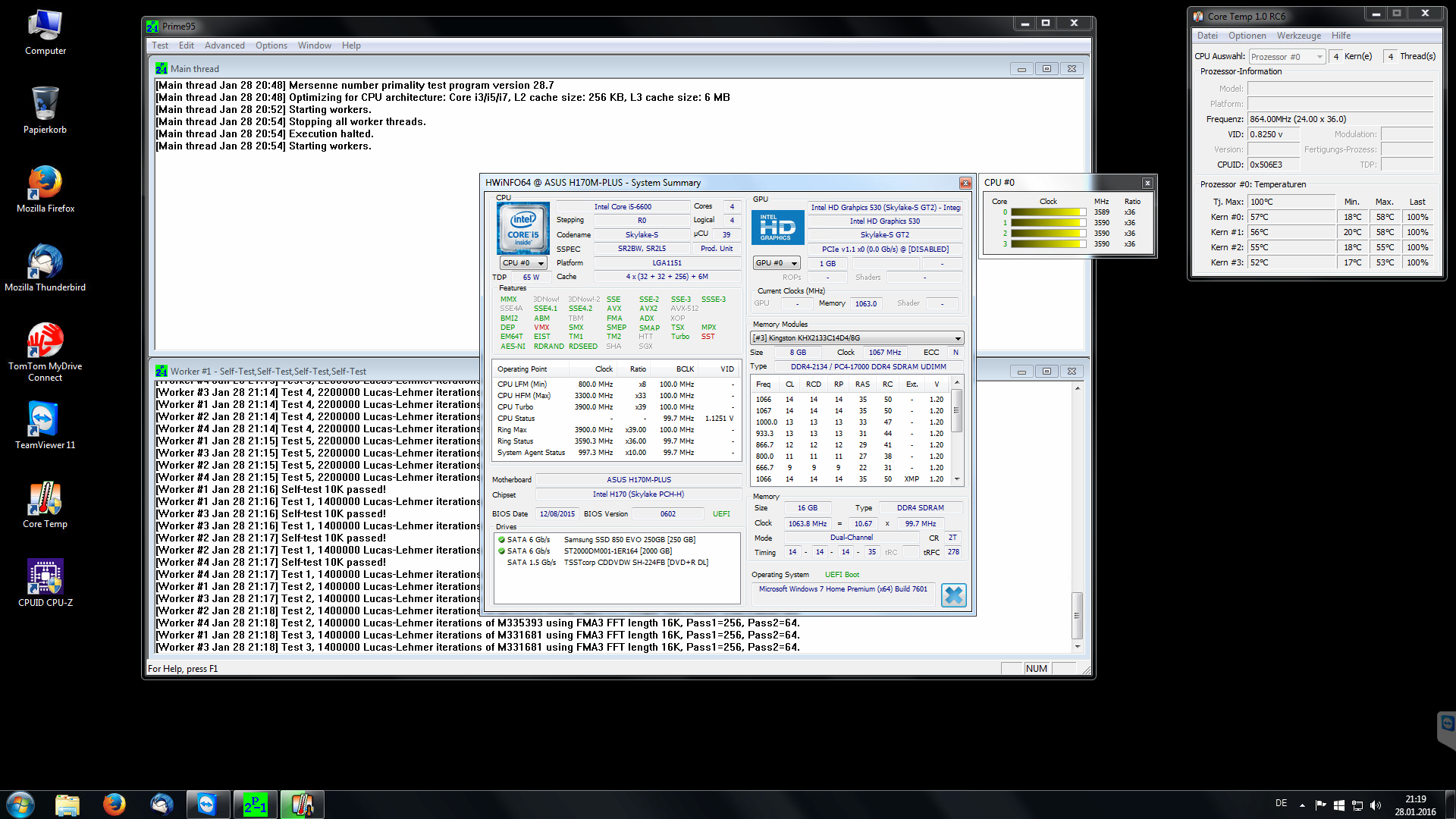Open TeamViewer 11 desktop icon

[x=45, y=420]
